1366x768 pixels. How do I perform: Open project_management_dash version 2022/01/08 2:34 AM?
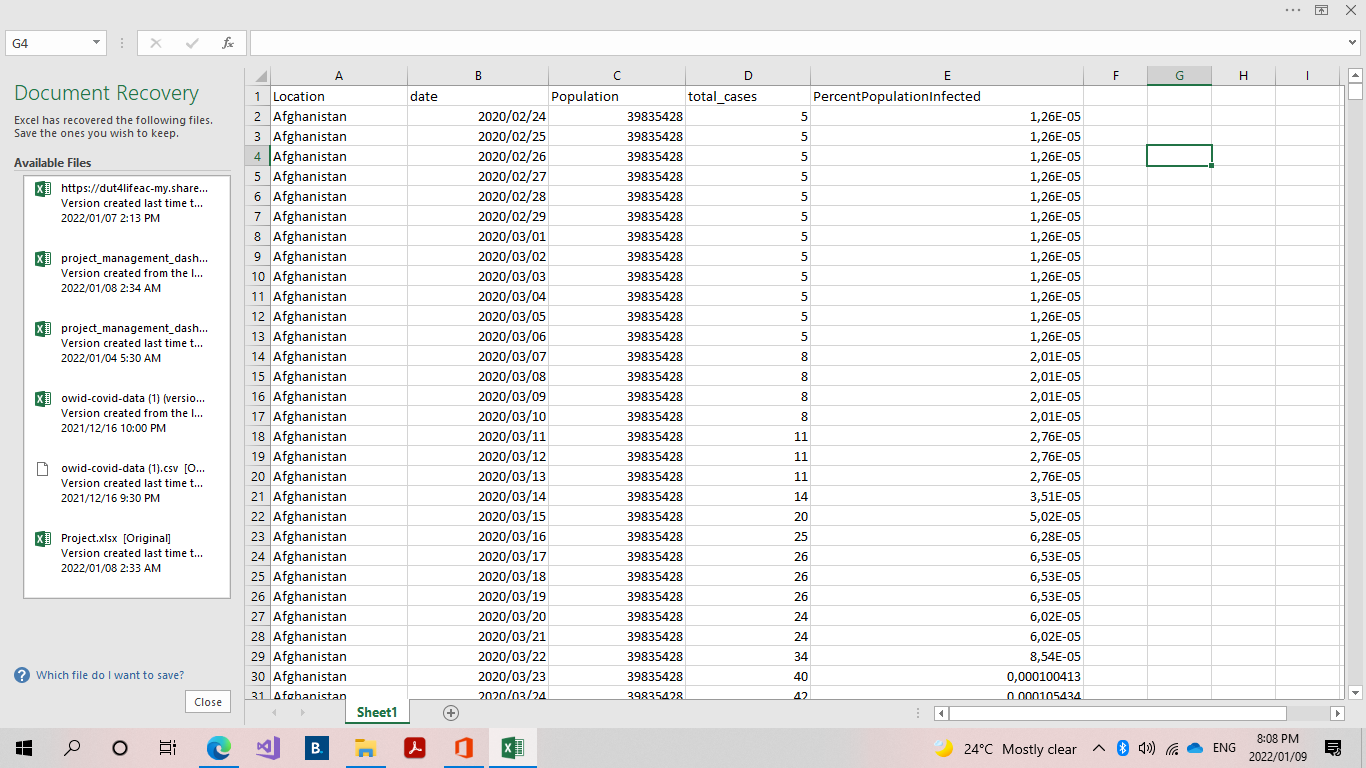[x=127, y=273]
